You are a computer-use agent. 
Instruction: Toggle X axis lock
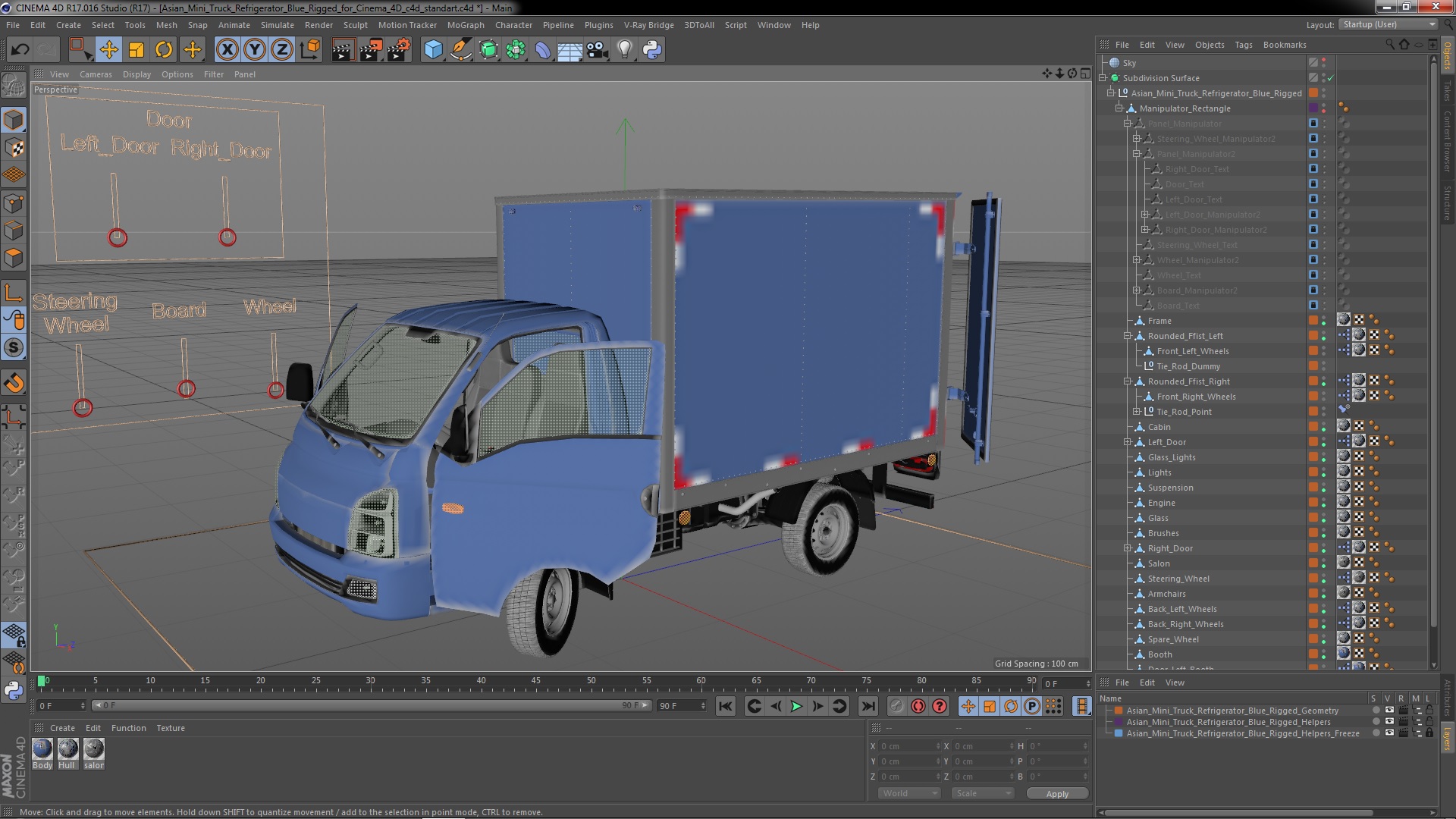[x=227, y=50]
